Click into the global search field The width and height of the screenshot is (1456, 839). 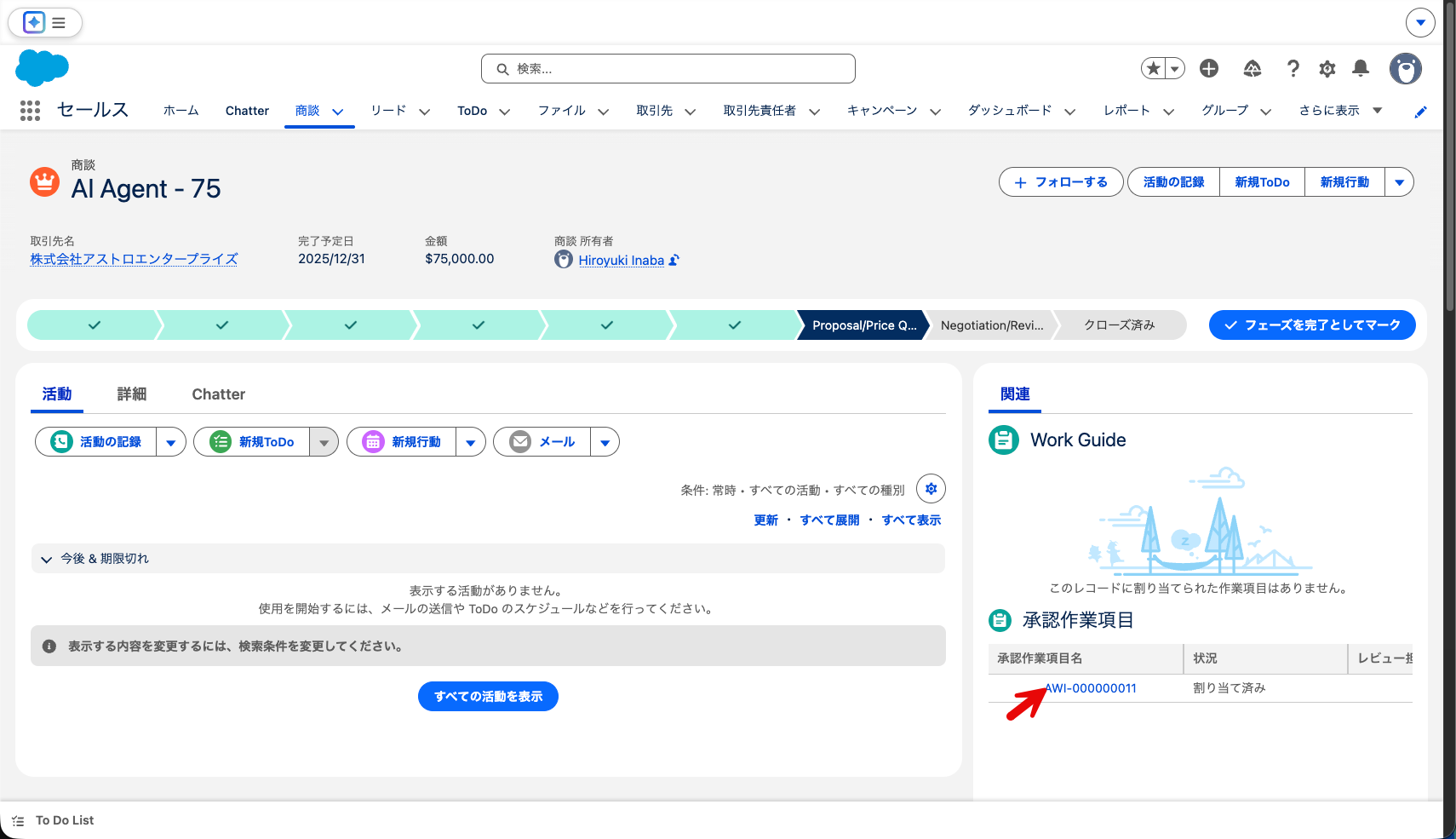point(668,69)
